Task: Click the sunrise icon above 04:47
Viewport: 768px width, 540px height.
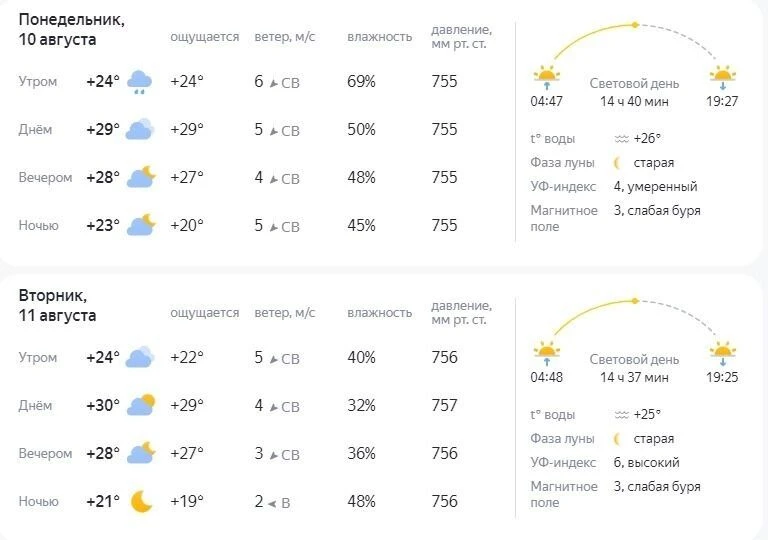Action: click(x=547, y=77)
